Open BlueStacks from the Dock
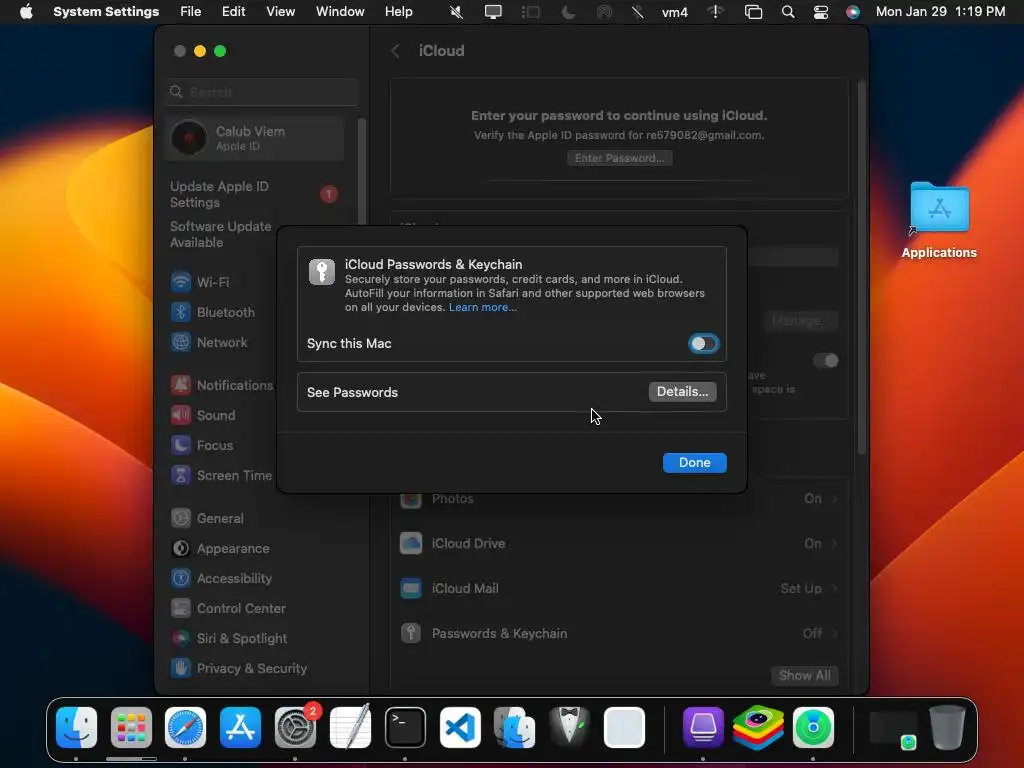 click(x=758, y=728)
